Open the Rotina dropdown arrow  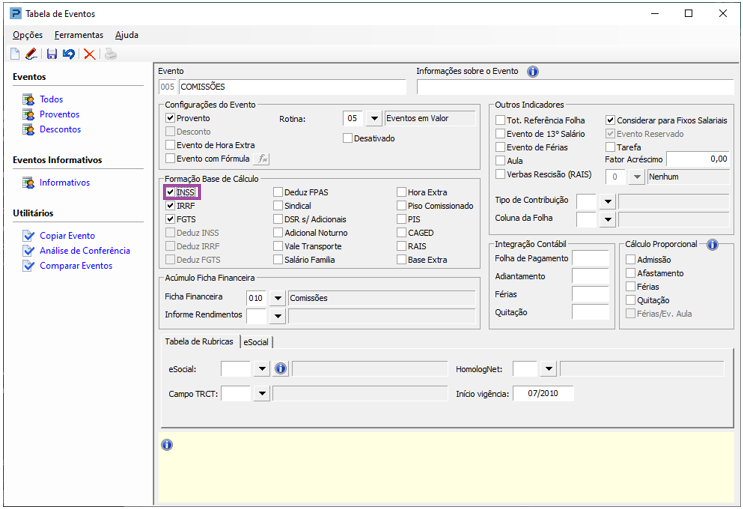[374, 118]
